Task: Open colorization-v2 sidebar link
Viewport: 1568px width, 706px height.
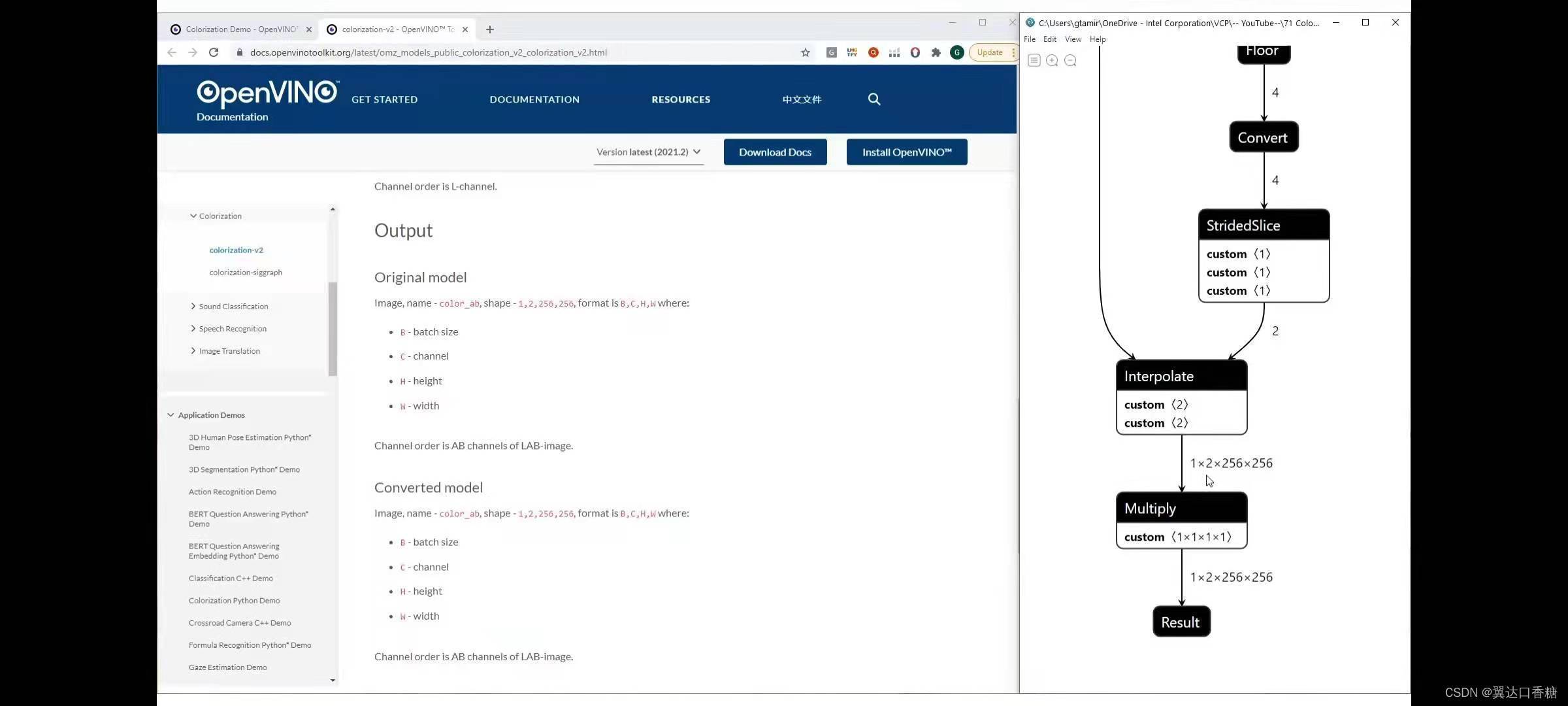Action: pyautogui.click(x=236, y=250)
